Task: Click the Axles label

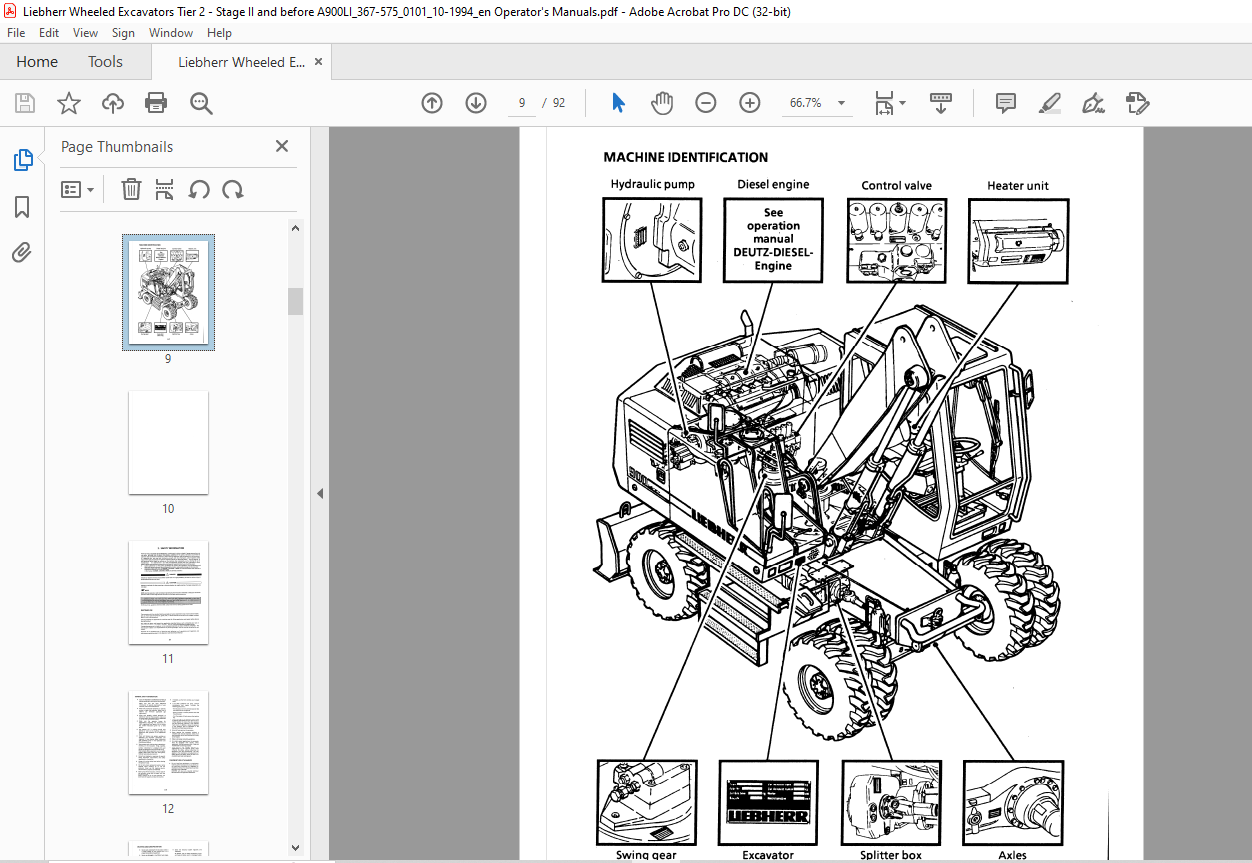Action: point(1012,855)
